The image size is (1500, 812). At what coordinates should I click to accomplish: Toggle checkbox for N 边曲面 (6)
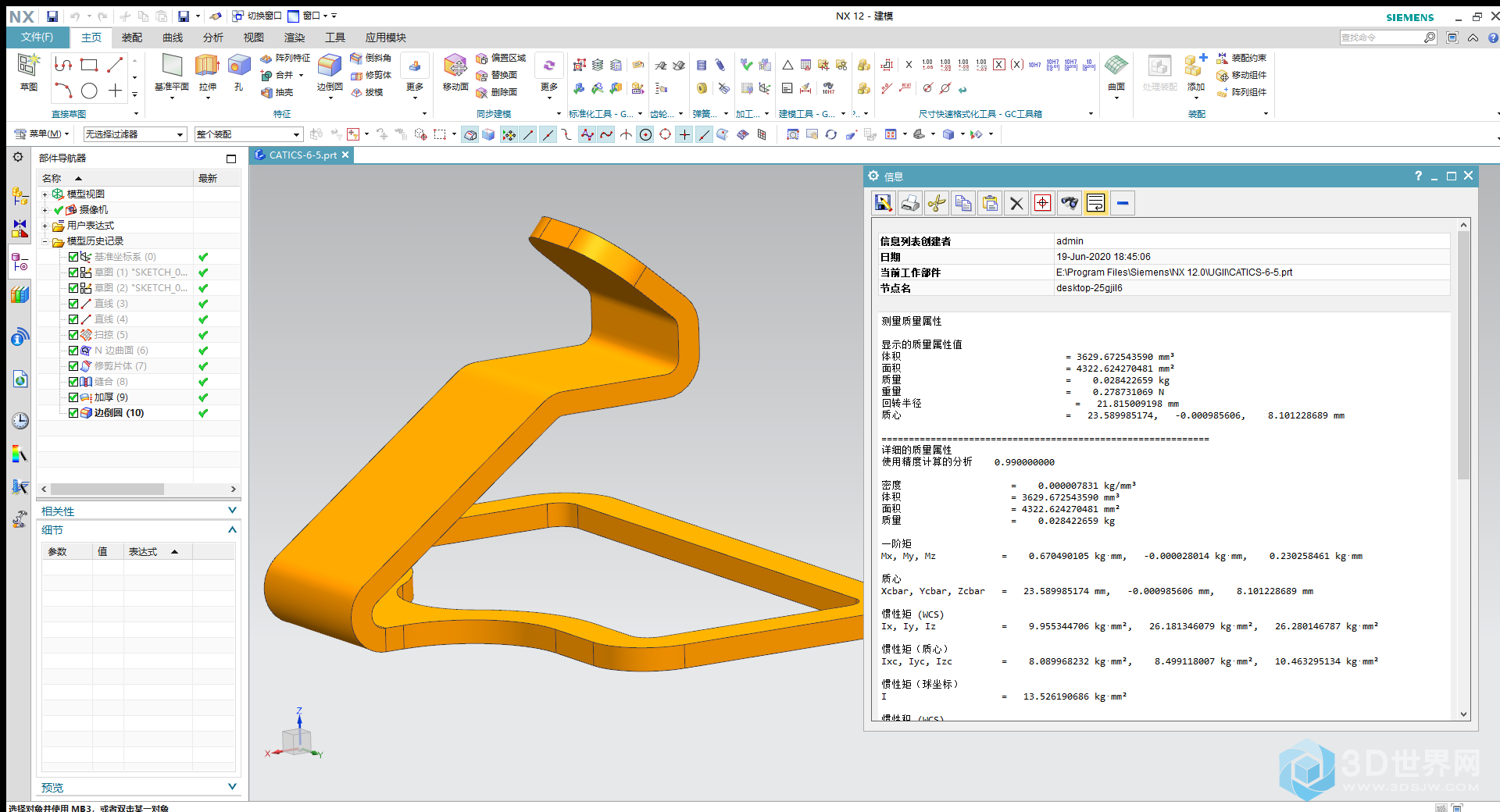click(x=73, y=351)
